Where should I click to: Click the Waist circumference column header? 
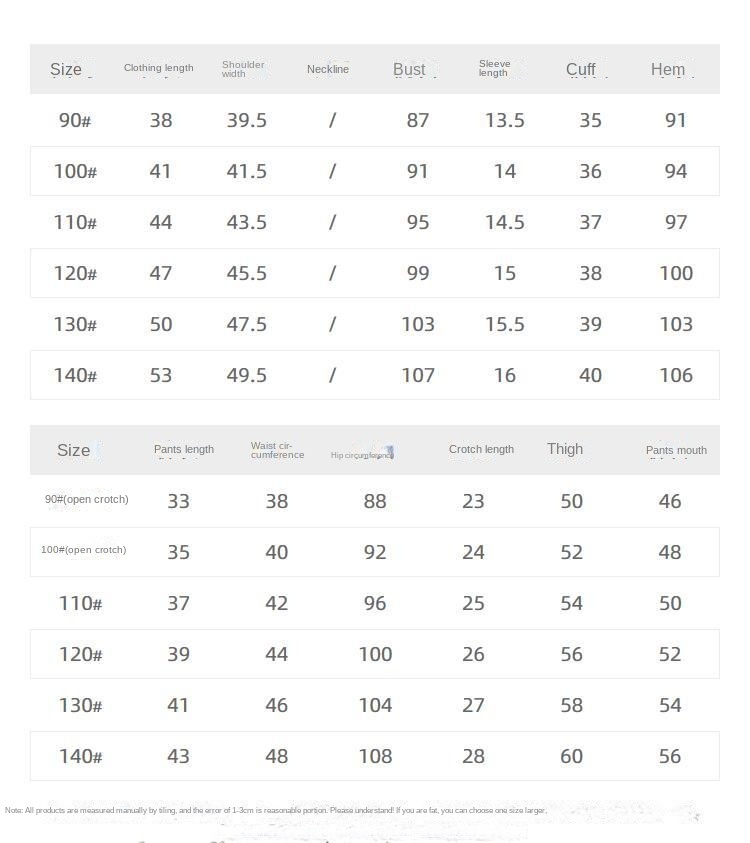click(277, 450)
